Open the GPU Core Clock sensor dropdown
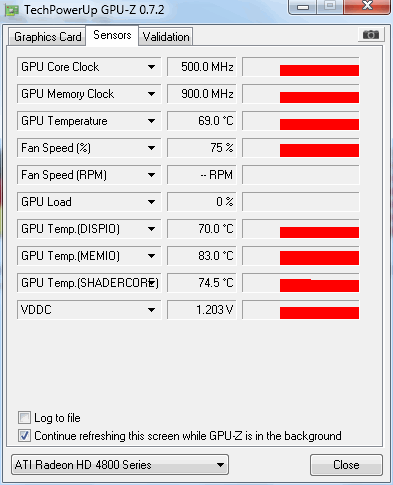Screen dimensions: 393x485 pos(151,67)
